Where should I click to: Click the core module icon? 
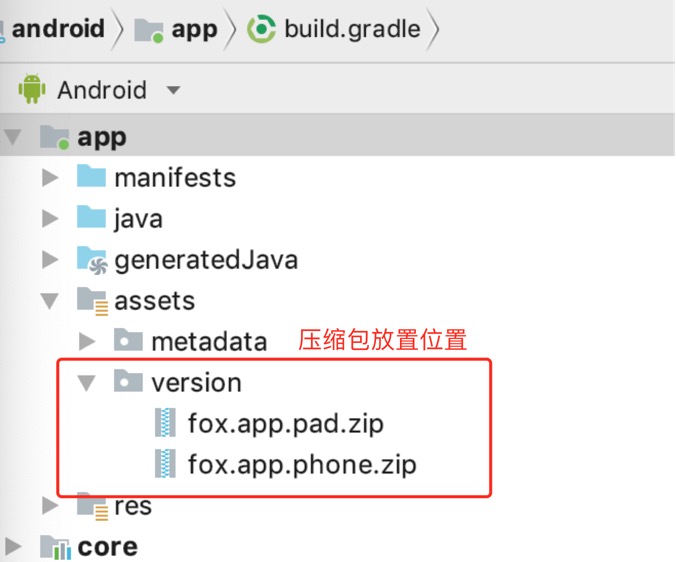[55, 547]
